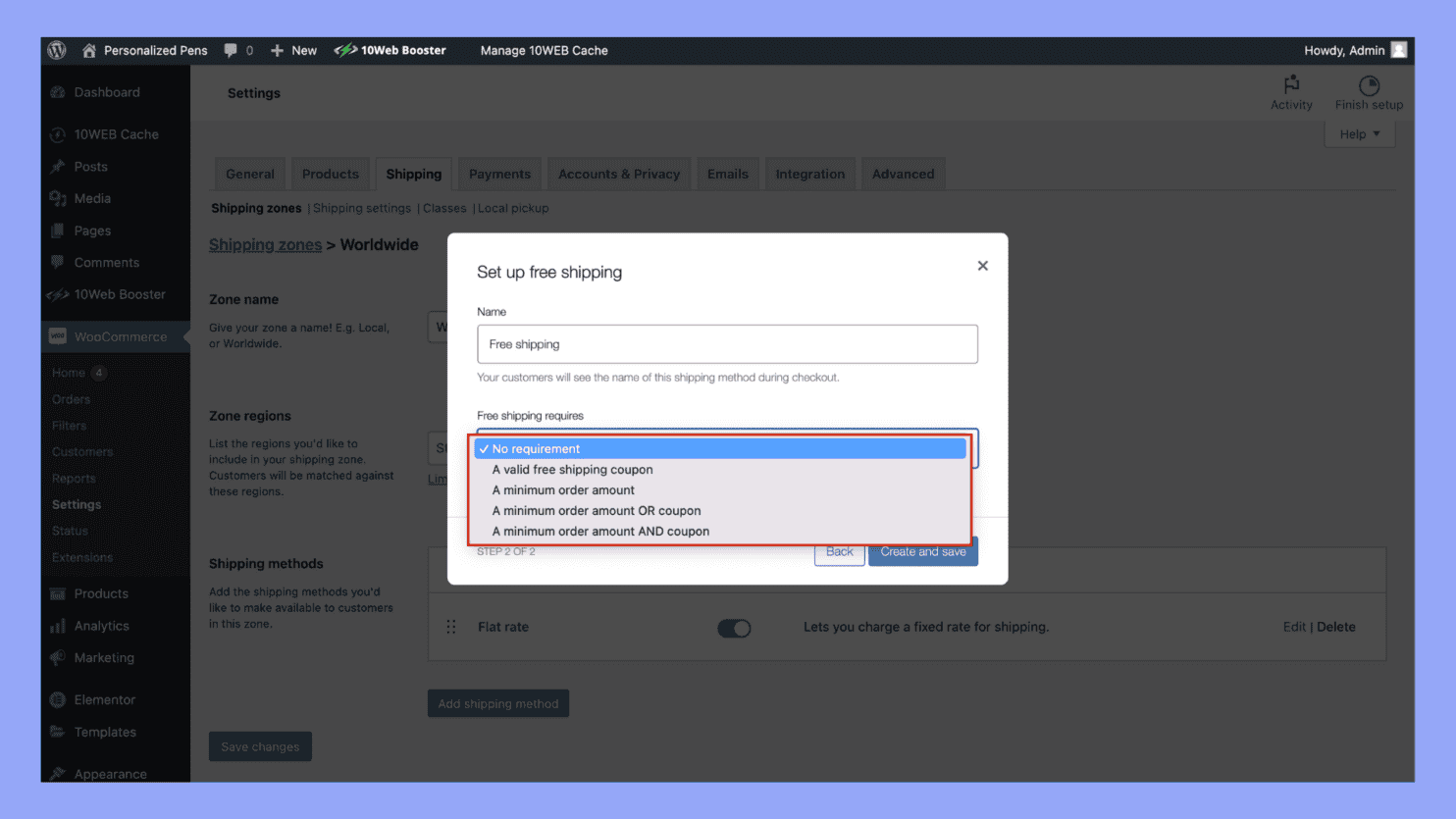Click the 'Create and save' button
Image resolution: width=1456 pixels, height=819 pixels.
coord(922,551)
